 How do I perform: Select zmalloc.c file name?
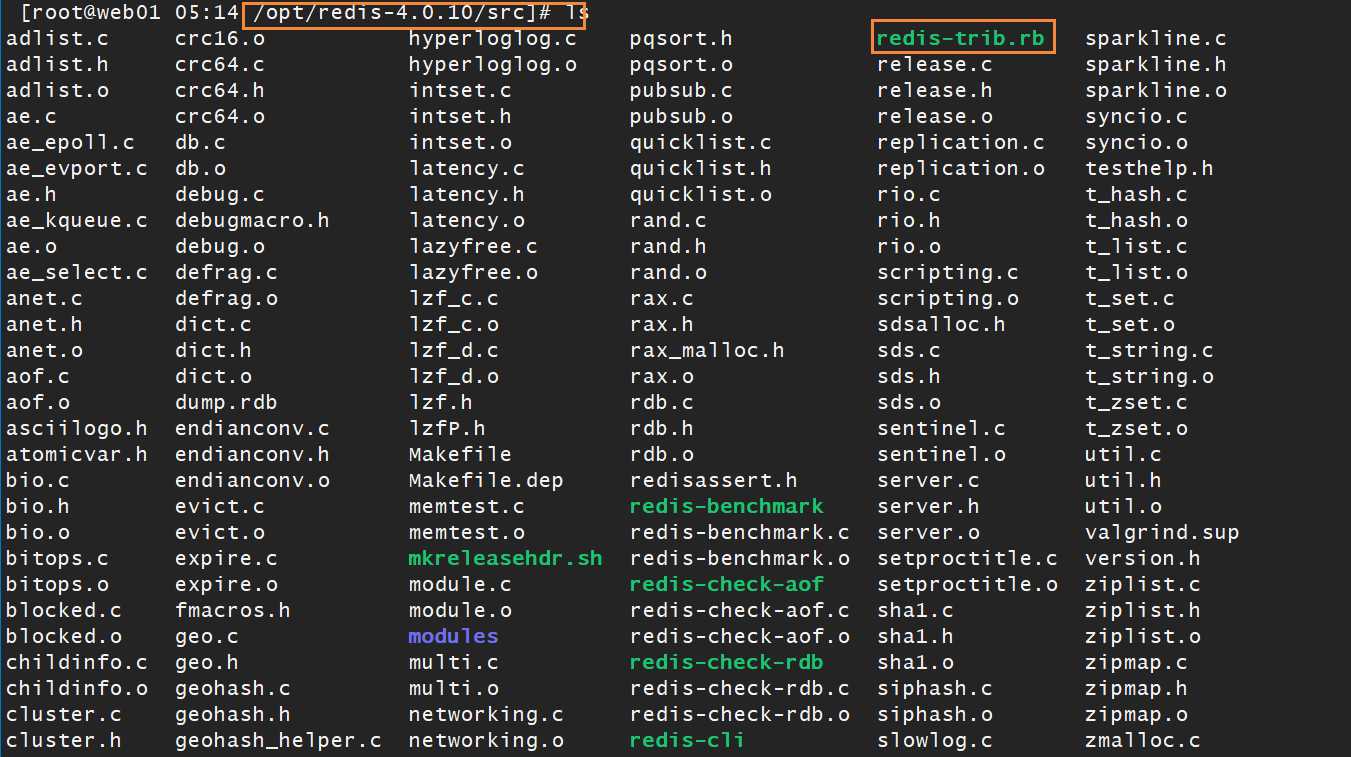[x=1143, y=740]
